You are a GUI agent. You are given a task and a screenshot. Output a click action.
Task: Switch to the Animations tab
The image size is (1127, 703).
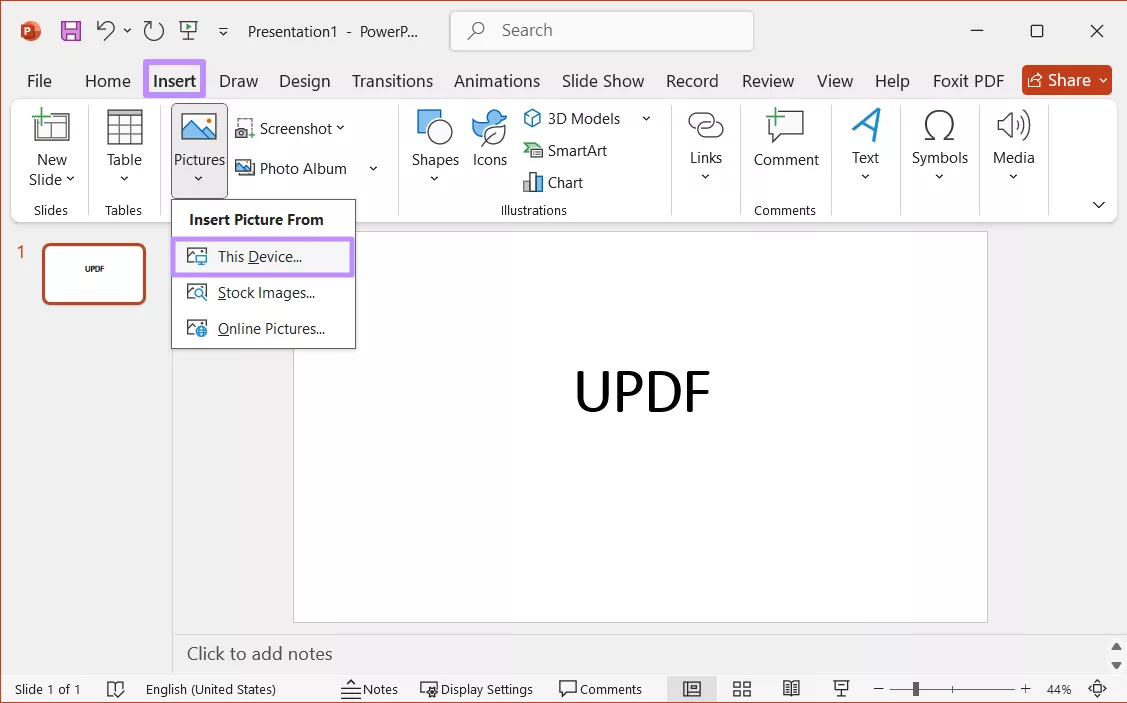pyautogui.click(x=497, y=81)
